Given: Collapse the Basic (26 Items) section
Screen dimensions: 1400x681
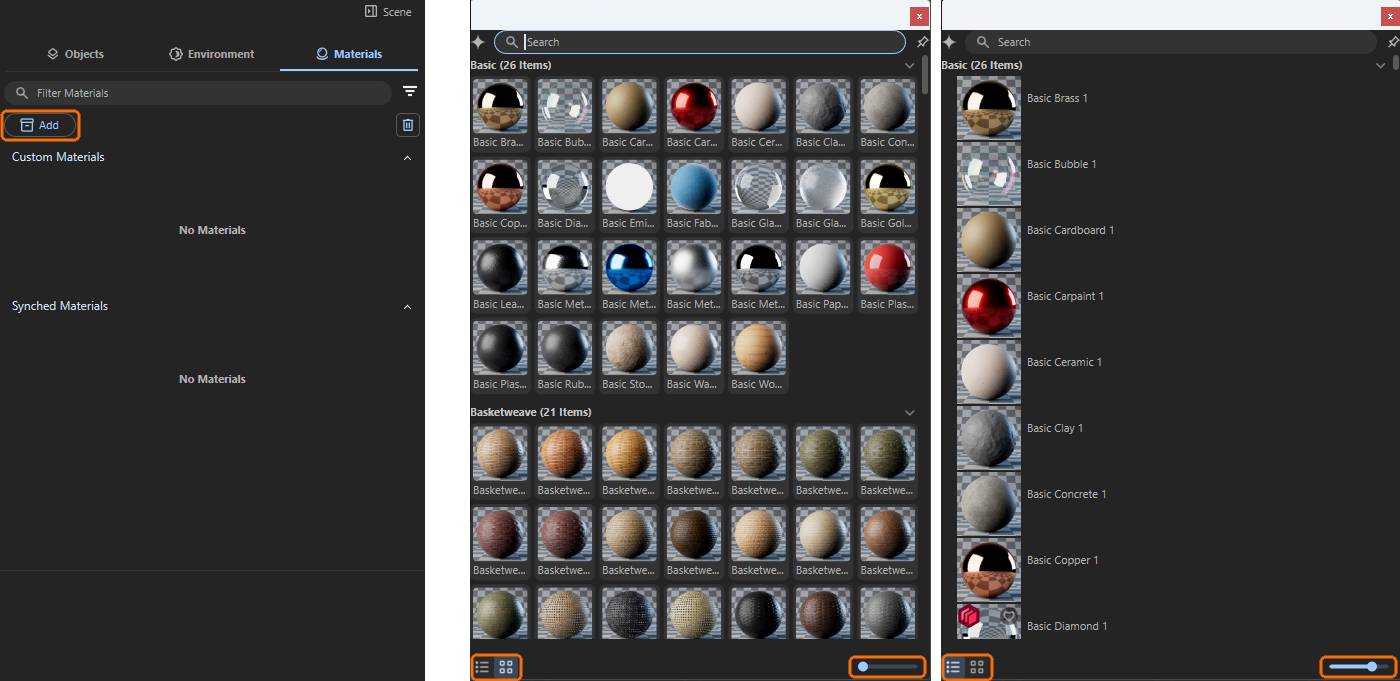Looking at the screenshot, I should click(x=909, y=64).
